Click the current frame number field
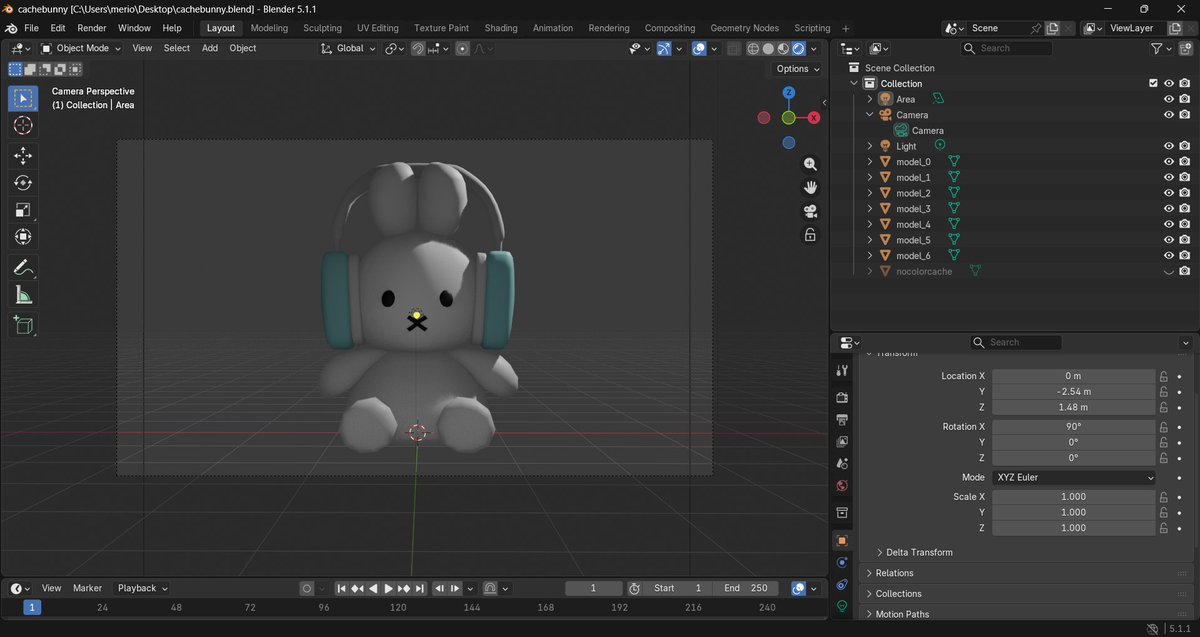 [594, 588]
